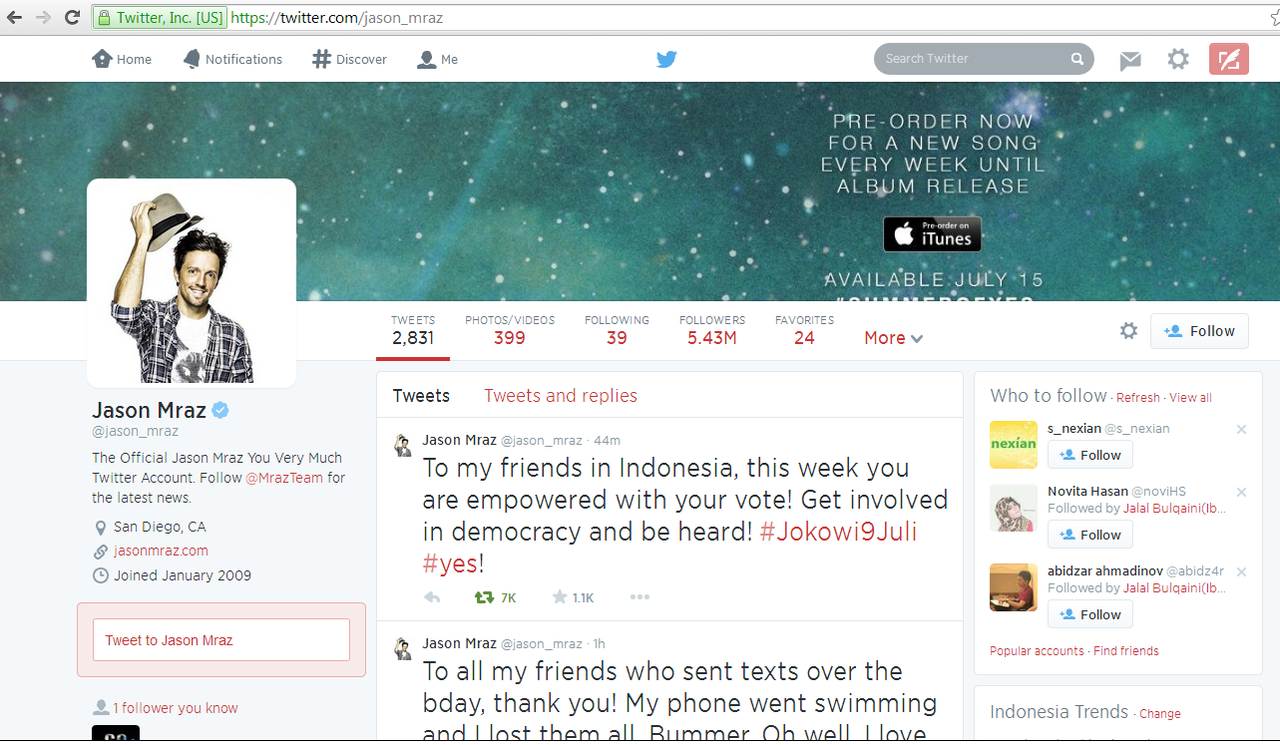Click the verified badge next to Jason Mraz
The width and height of the screenshot is (1280, 745).
pos(222,410)
